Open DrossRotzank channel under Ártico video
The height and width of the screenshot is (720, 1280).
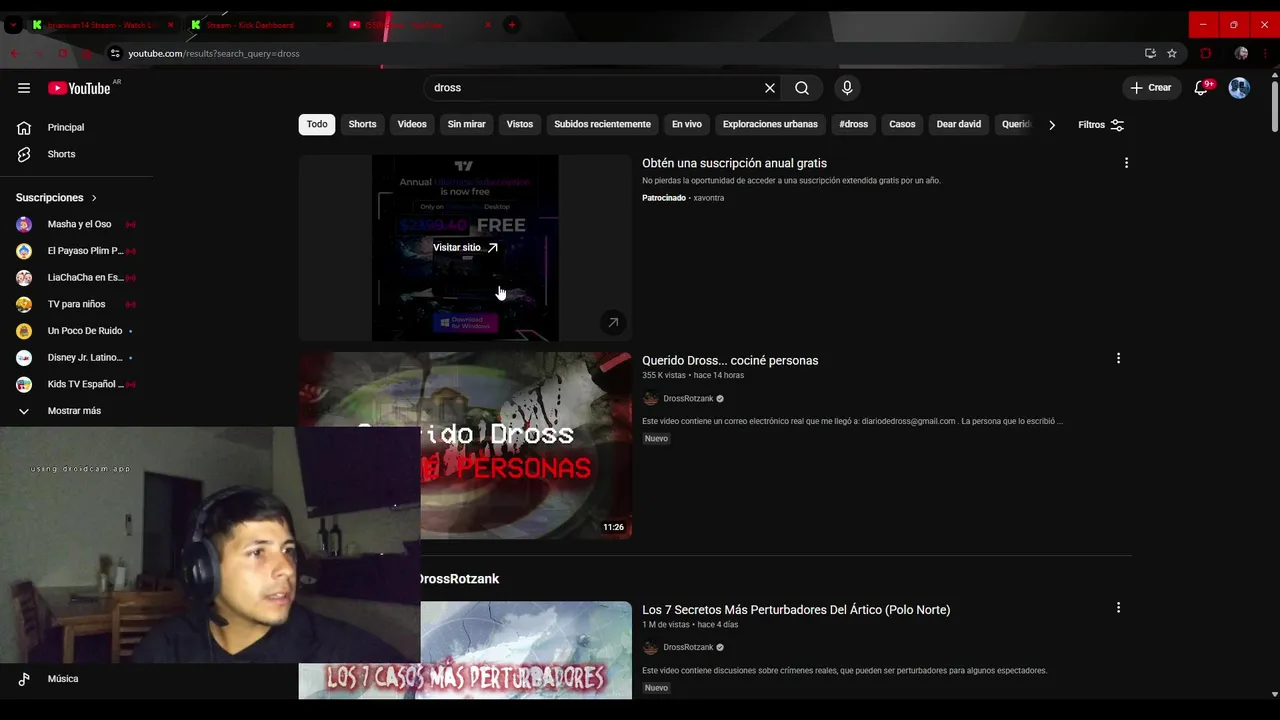(x=688, y=647)
